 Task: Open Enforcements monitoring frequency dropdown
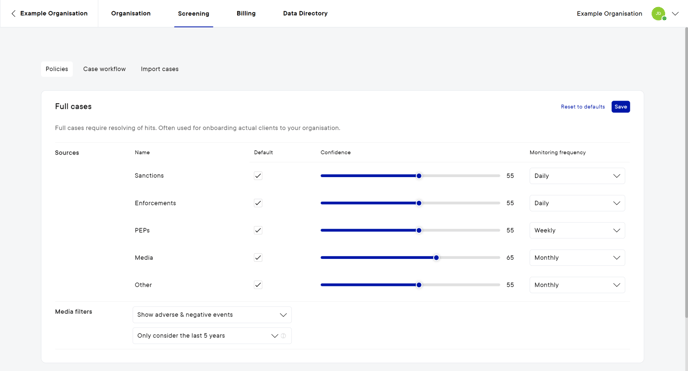coord(577,203)
